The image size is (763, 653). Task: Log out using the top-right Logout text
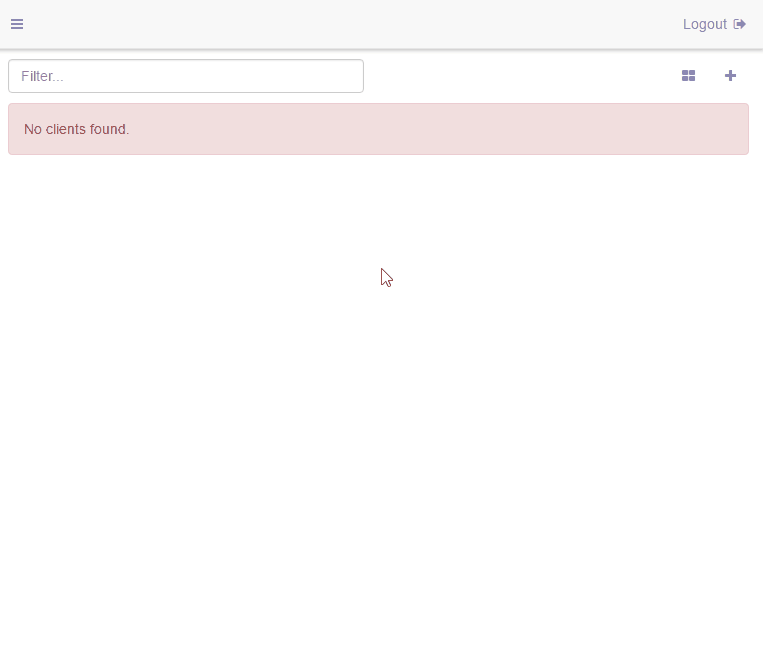tap(704, 24)
